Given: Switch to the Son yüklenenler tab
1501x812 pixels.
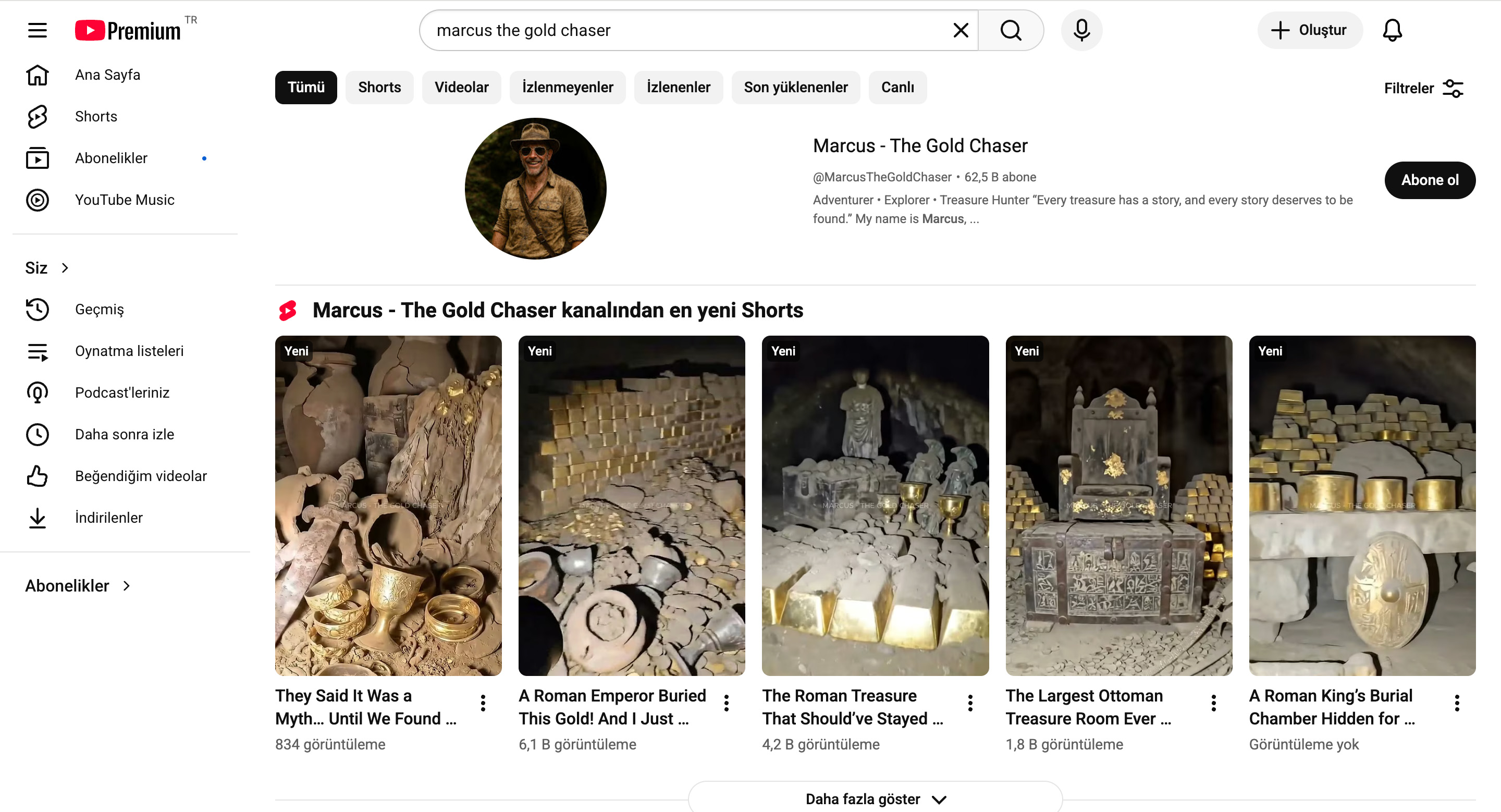Looking at the screenshot, I should pyautogui.click(x=795, y=88).
